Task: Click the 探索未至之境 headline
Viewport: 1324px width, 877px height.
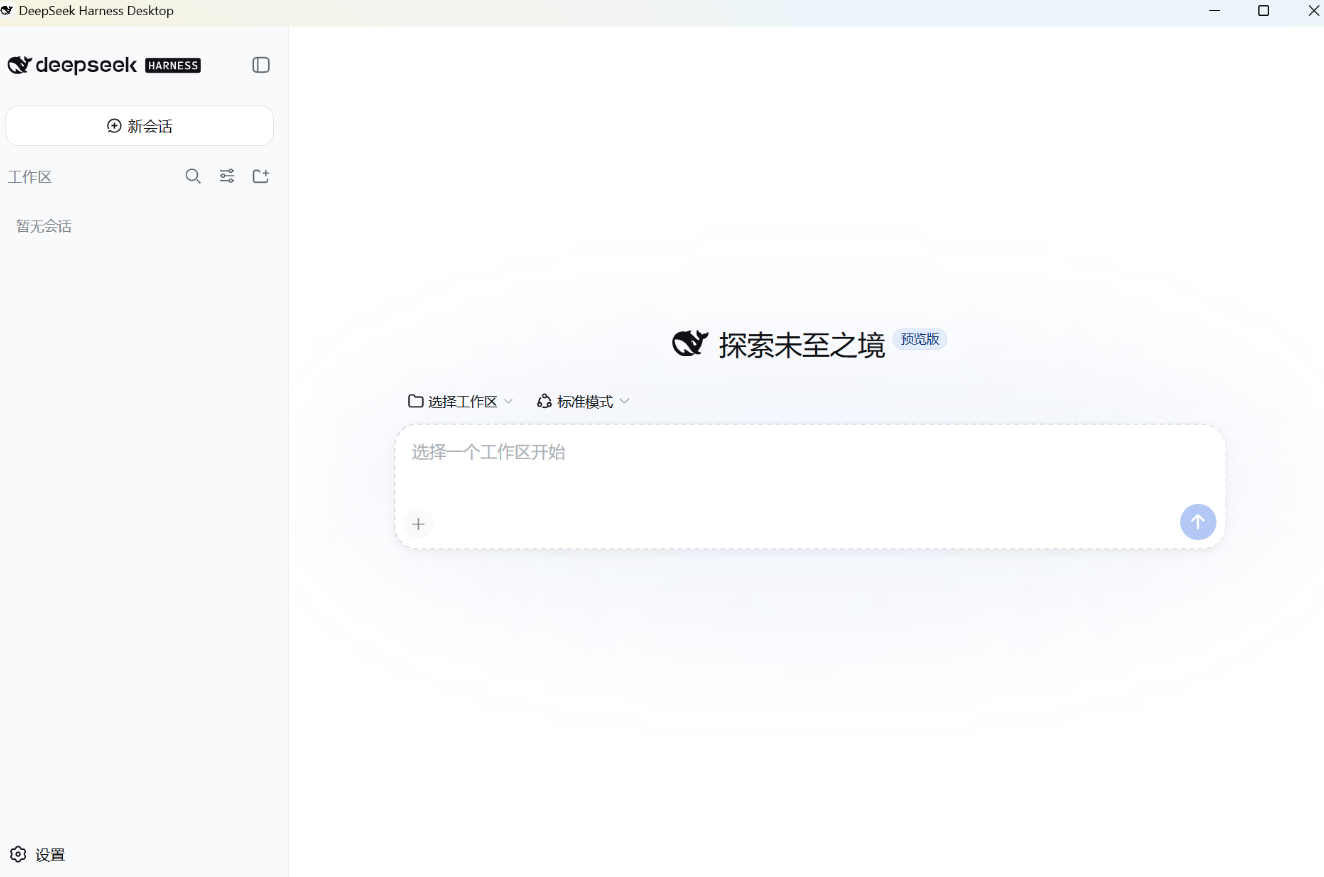Action: click(802, 345)
